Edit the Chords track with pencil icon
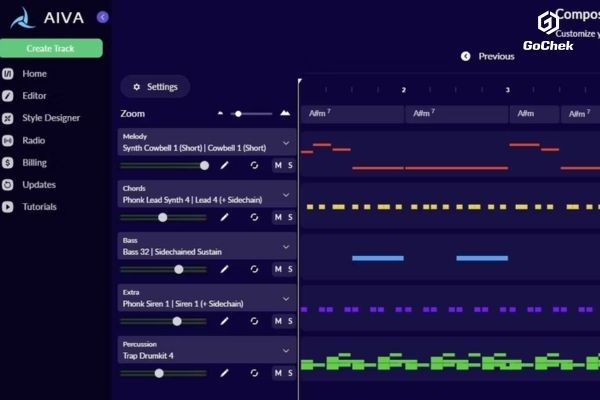The width and height of the screenshot is (600, 400). pos(224,217)
